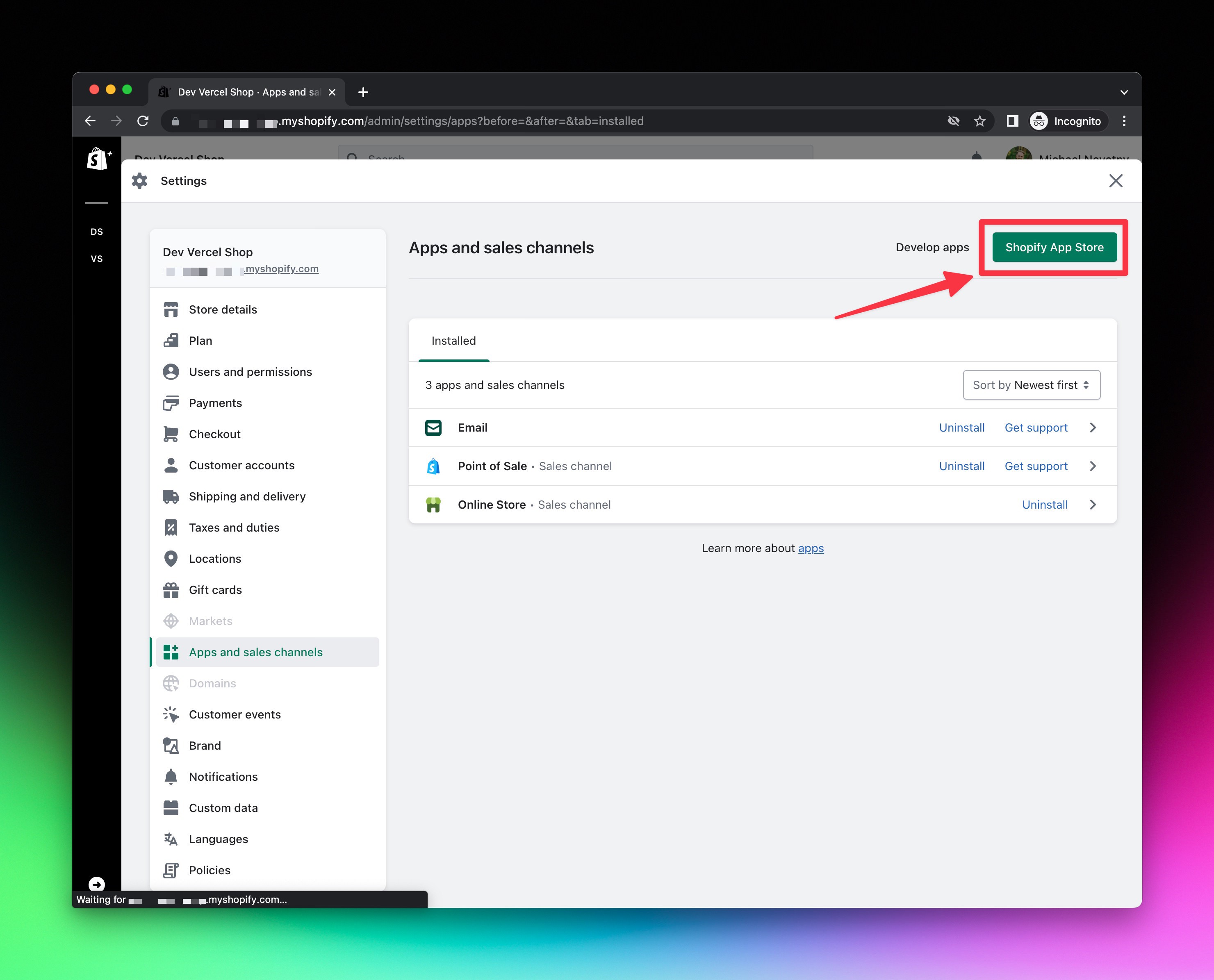Click the Shopify App Store button

(x=1054, y=247)
